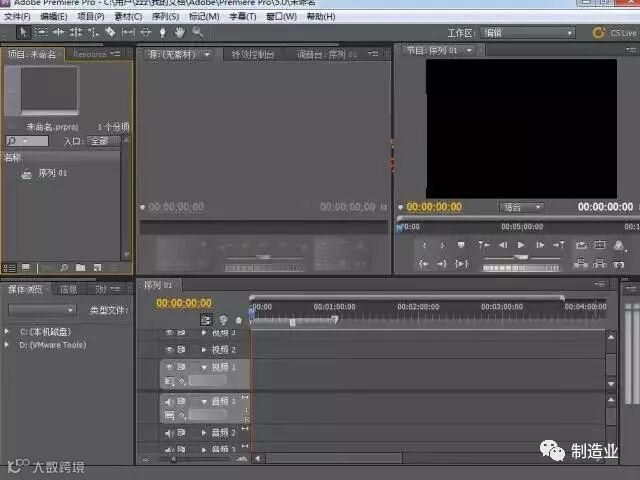Set Out point in program monitor
640x480 pixels.
(x=442, y=245)
